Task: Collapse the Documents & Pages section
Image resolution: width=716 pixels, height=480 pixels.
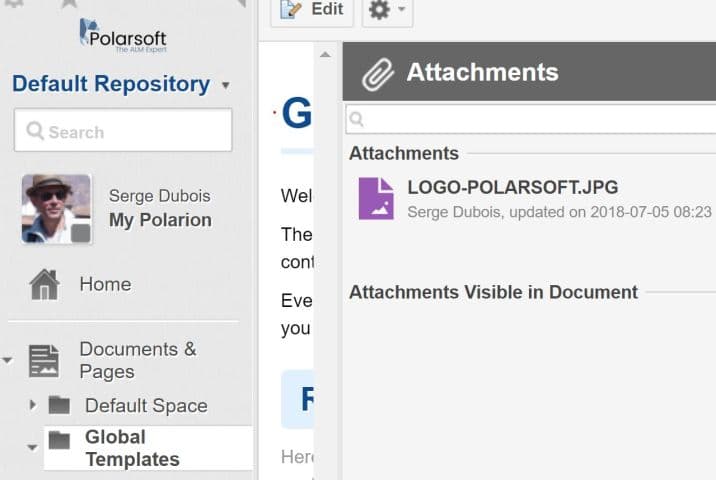Action: pos(8,359)
